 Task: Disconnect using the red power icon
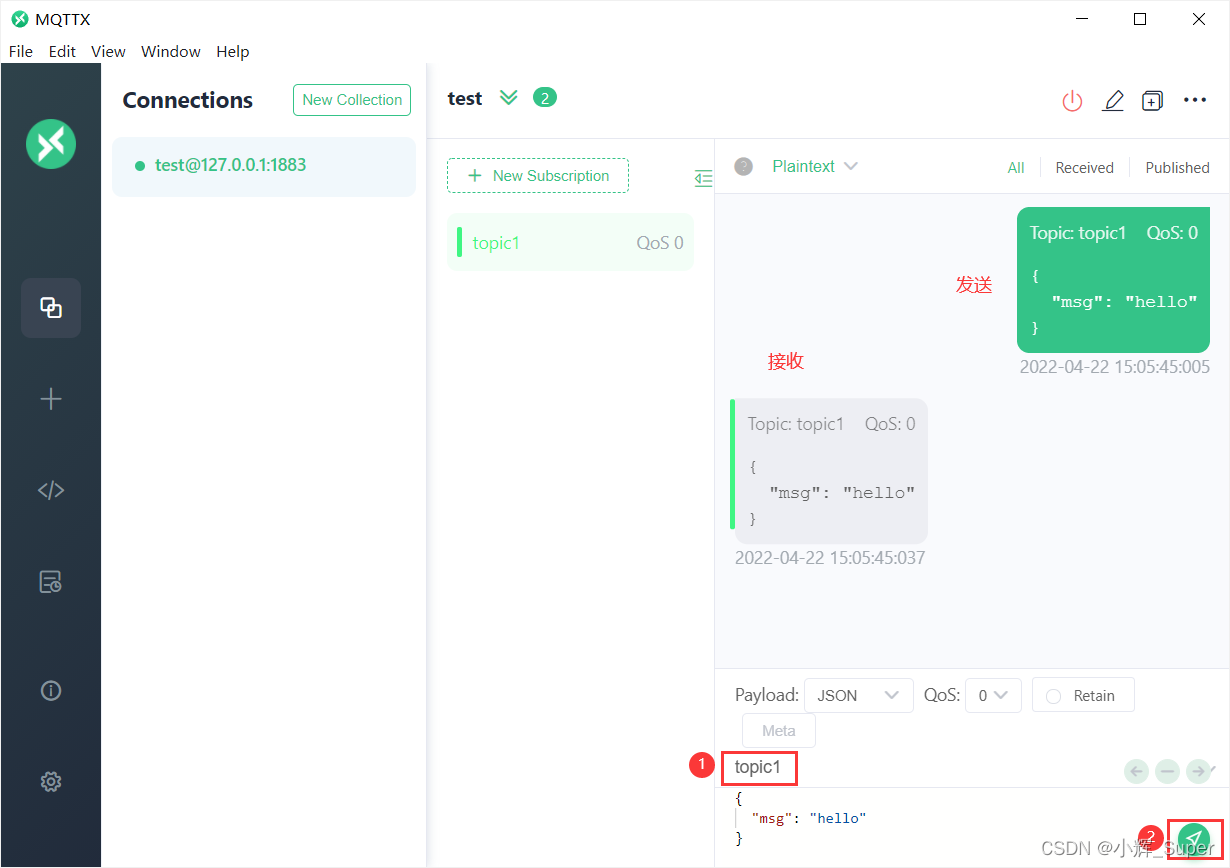tap(1072, 100)
